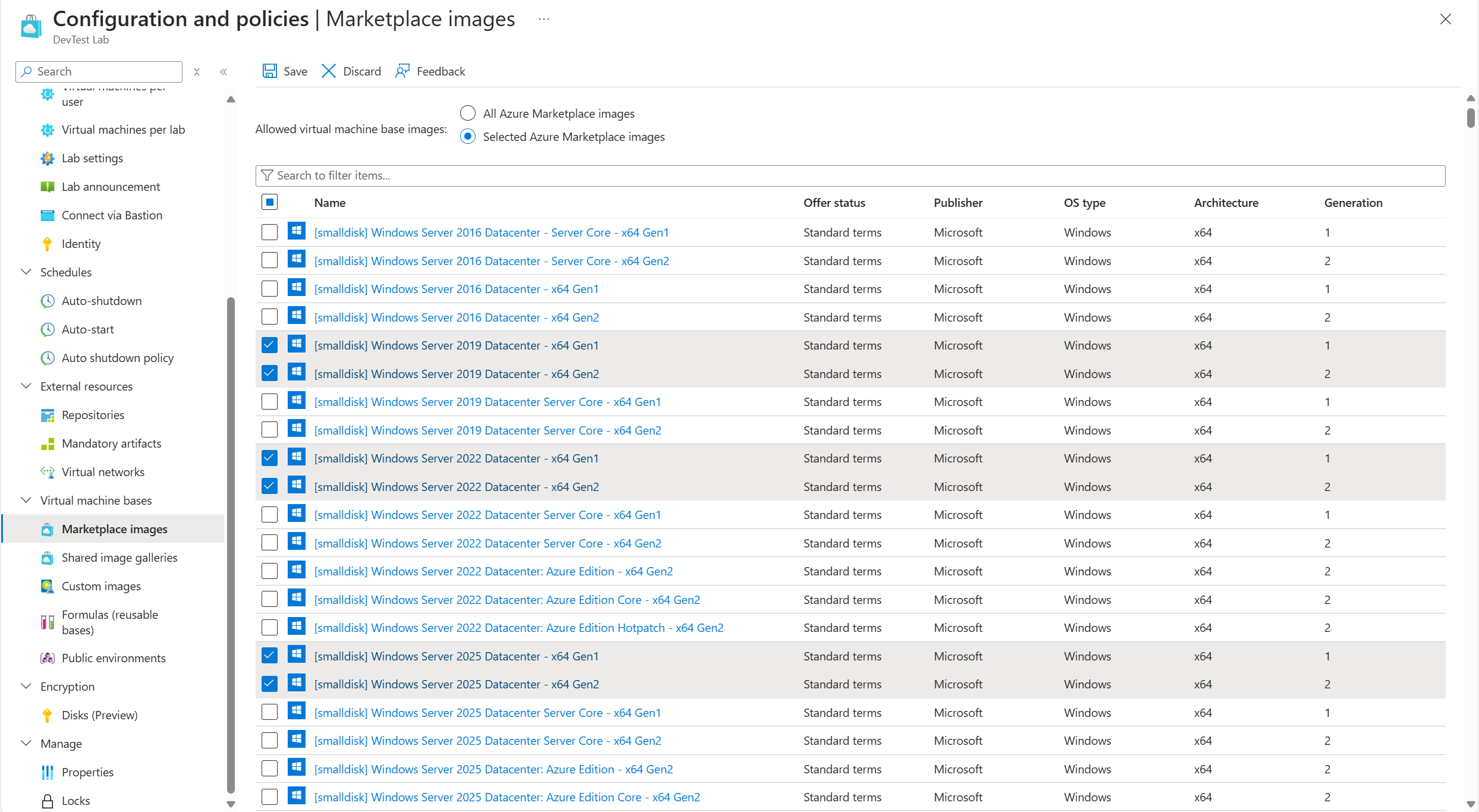Open Lab settings from sidebar
Image resolution: width=1479 pixels, height=812 pixels.
[x=92, y=157]
